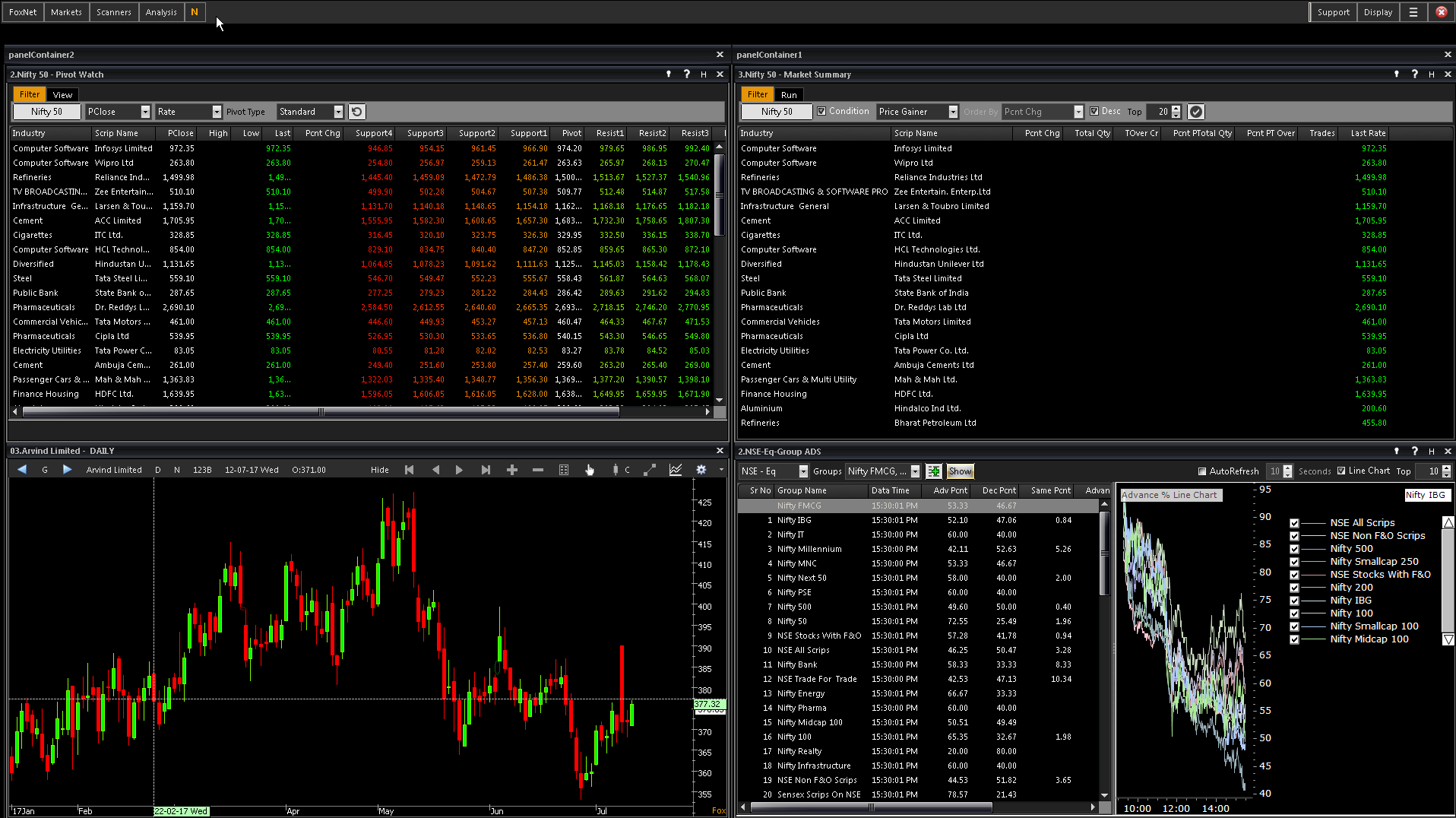Step chart back one bar

[x=435, y=470]
